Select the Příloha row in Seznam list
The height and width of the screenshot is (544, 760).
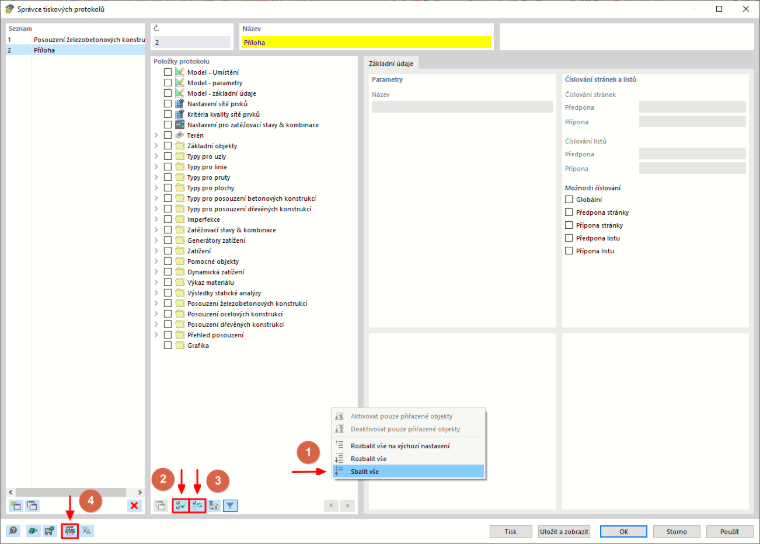click(x=76, y=50)
